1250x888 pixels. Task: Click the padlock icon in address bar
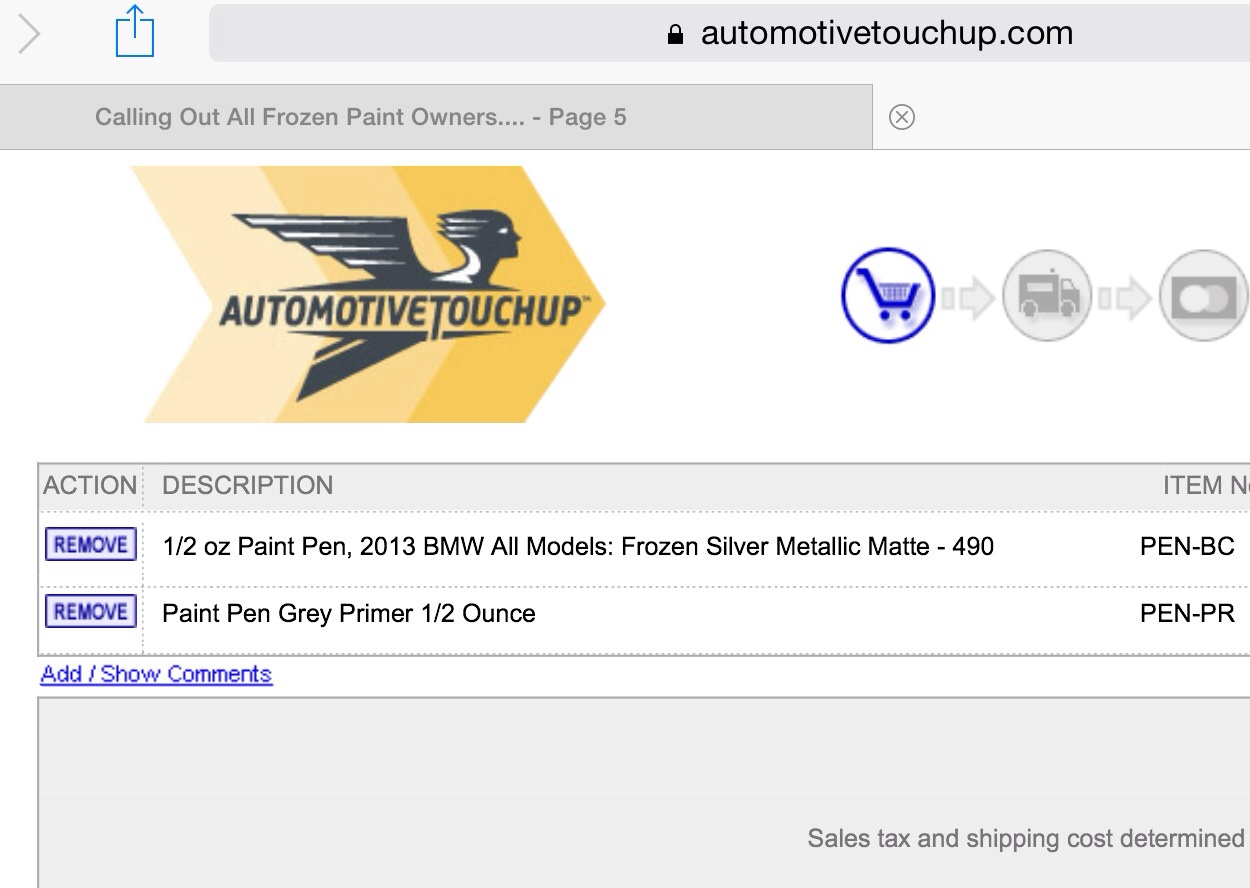pyautogui.click(x=675, y=34)
